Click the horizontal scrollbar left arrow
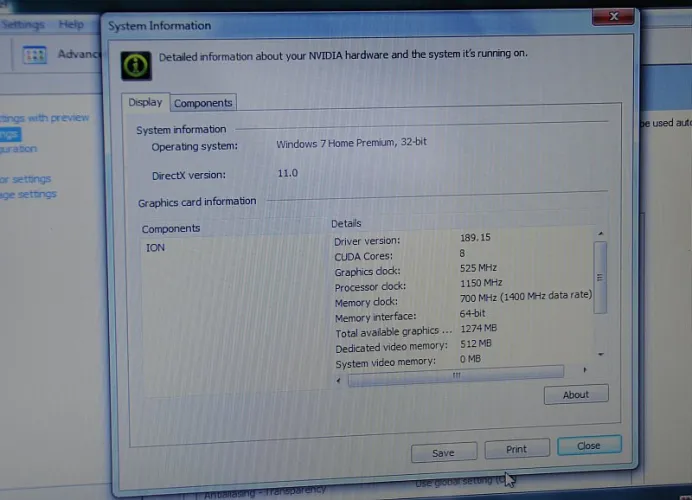The image size is (692, 500). [x=340, y=379]
